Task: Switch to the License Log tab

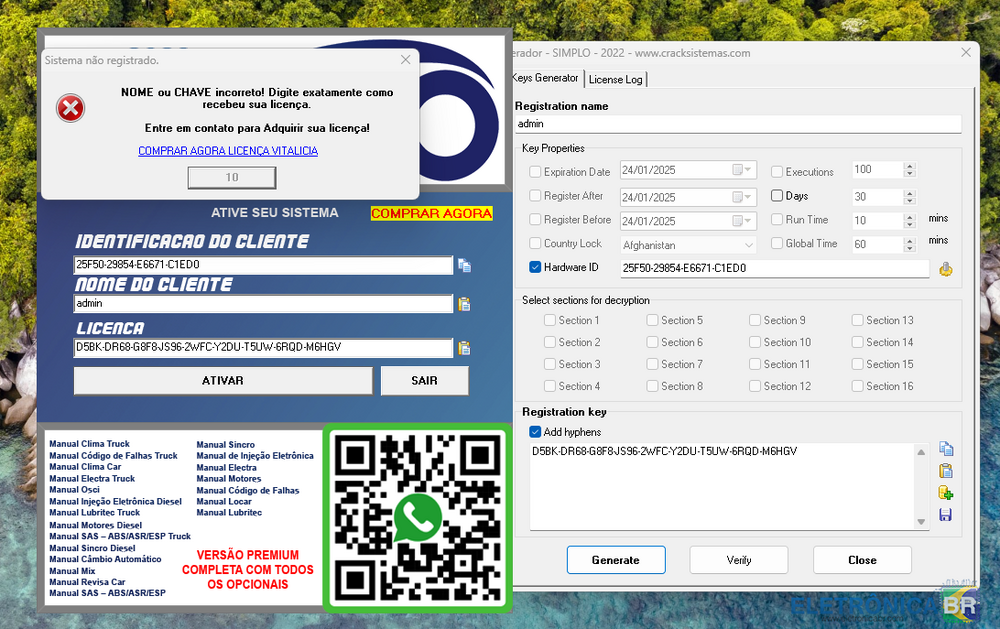Action: coord(615,79)
